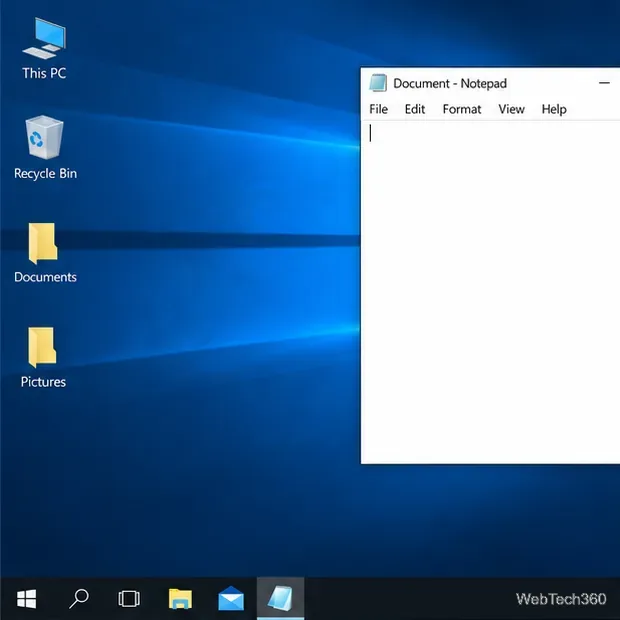The image size is (620, 620).
Task: Open the Edit menu in Notepad
Action: [x=415, y=109]
